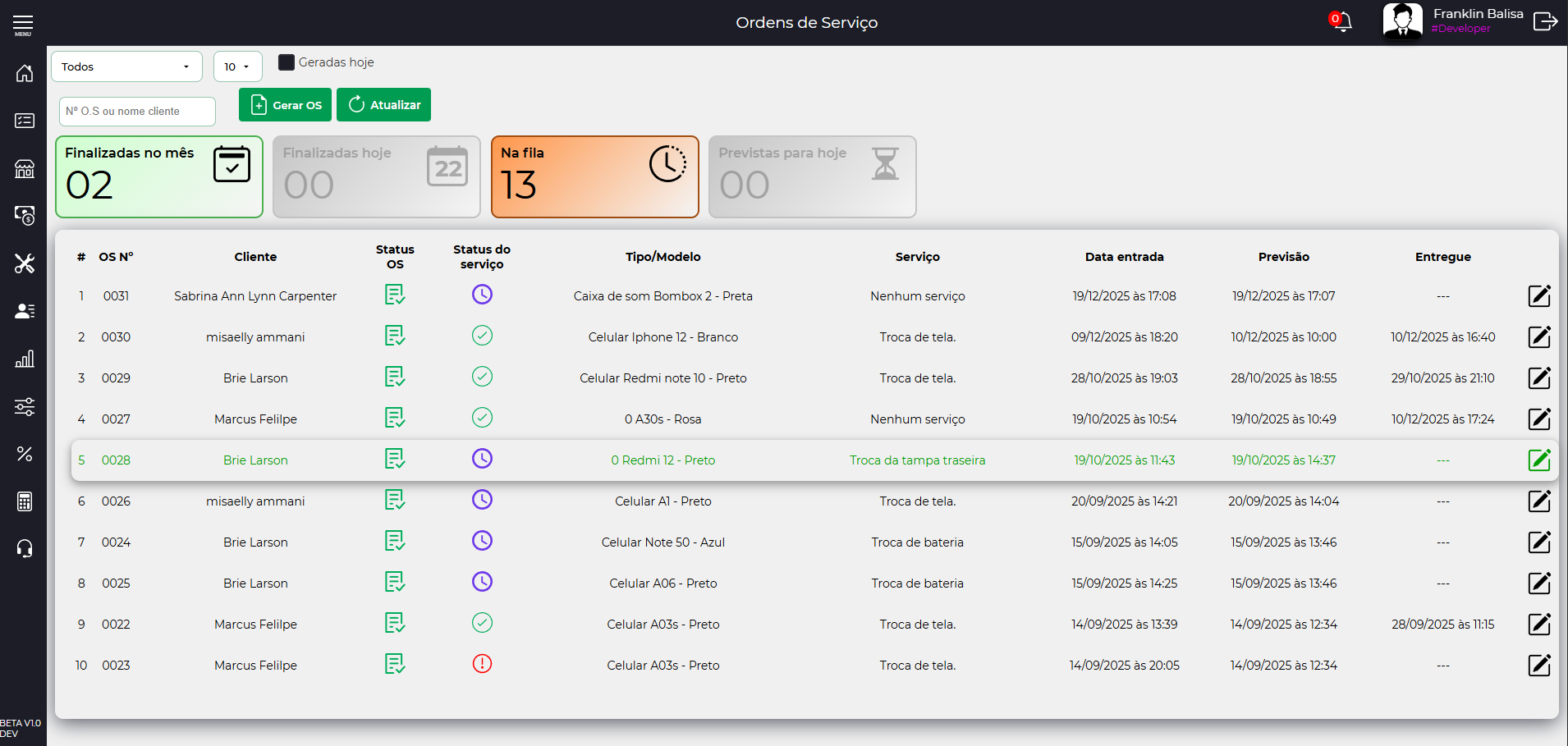Click the OS number or client search field
1568x746 pixels.
pyautogui.click(x=137, y=112)
